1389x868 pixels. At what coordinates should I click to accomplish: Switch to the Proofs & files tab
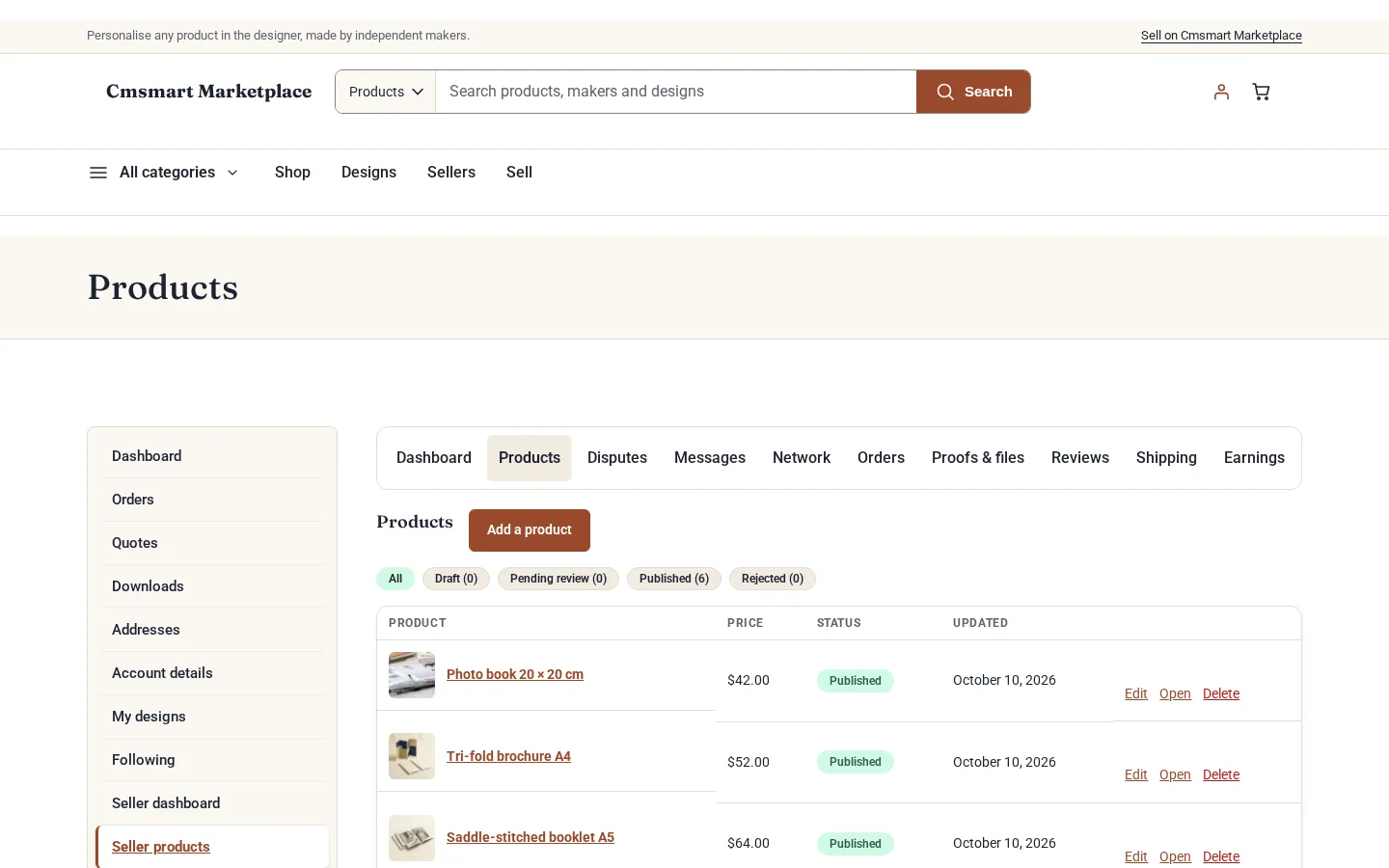pos(978,458)
